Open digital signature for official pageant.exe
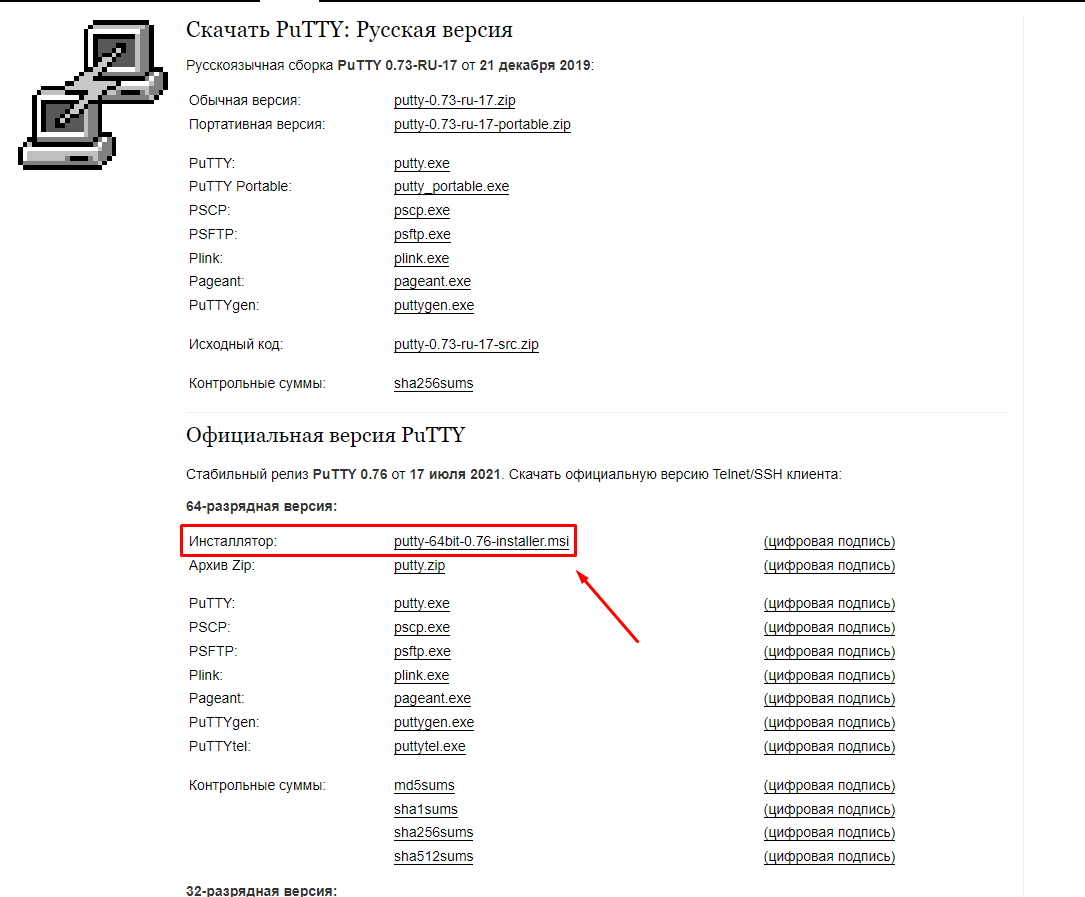Image resolution: width=1085 pixels, height=897 pixels. point(829,699)
